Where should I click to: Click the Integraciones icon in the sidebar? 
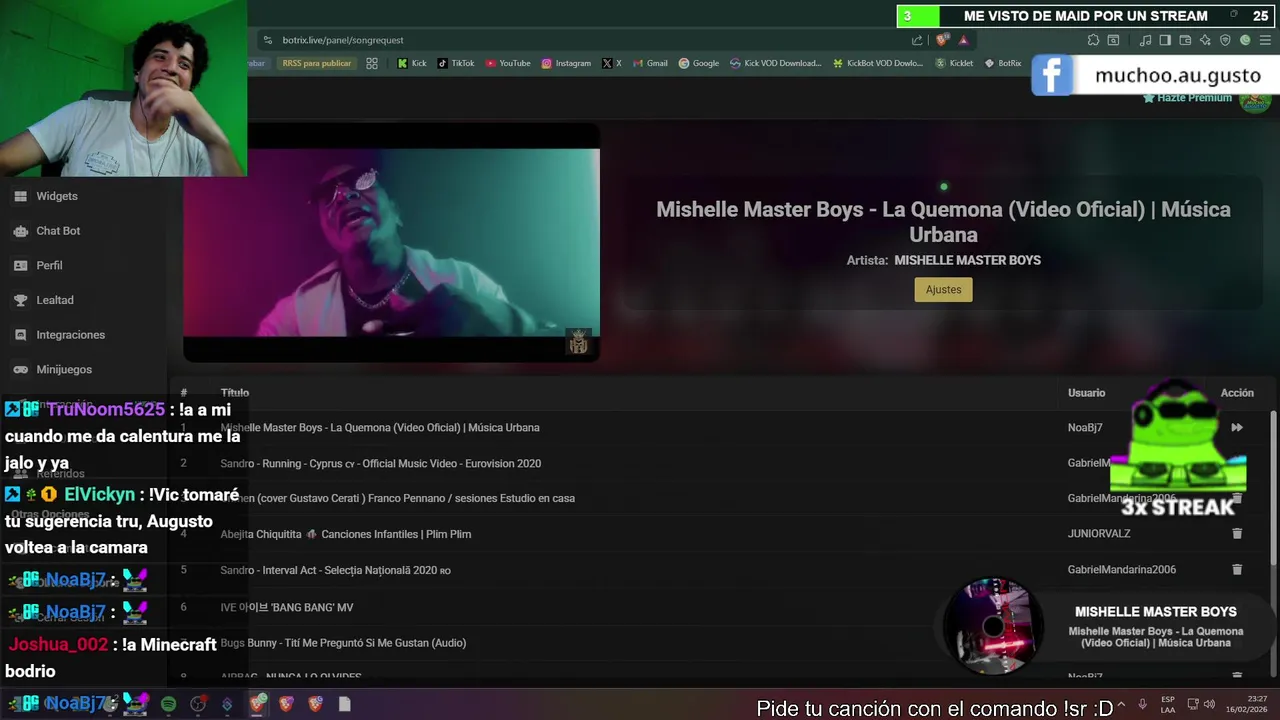[20, 335]
